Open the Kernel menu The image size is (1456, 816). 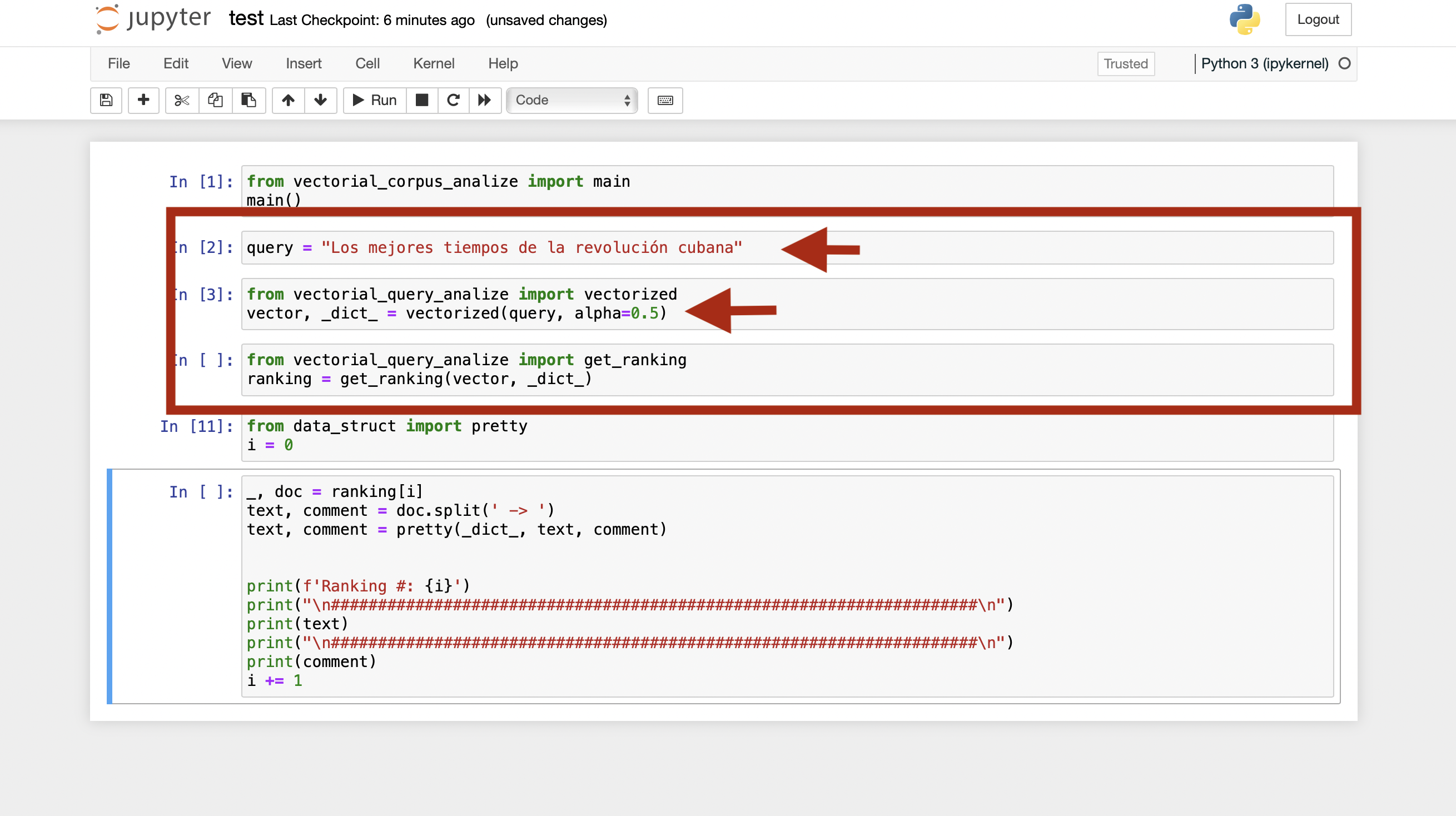434,63
